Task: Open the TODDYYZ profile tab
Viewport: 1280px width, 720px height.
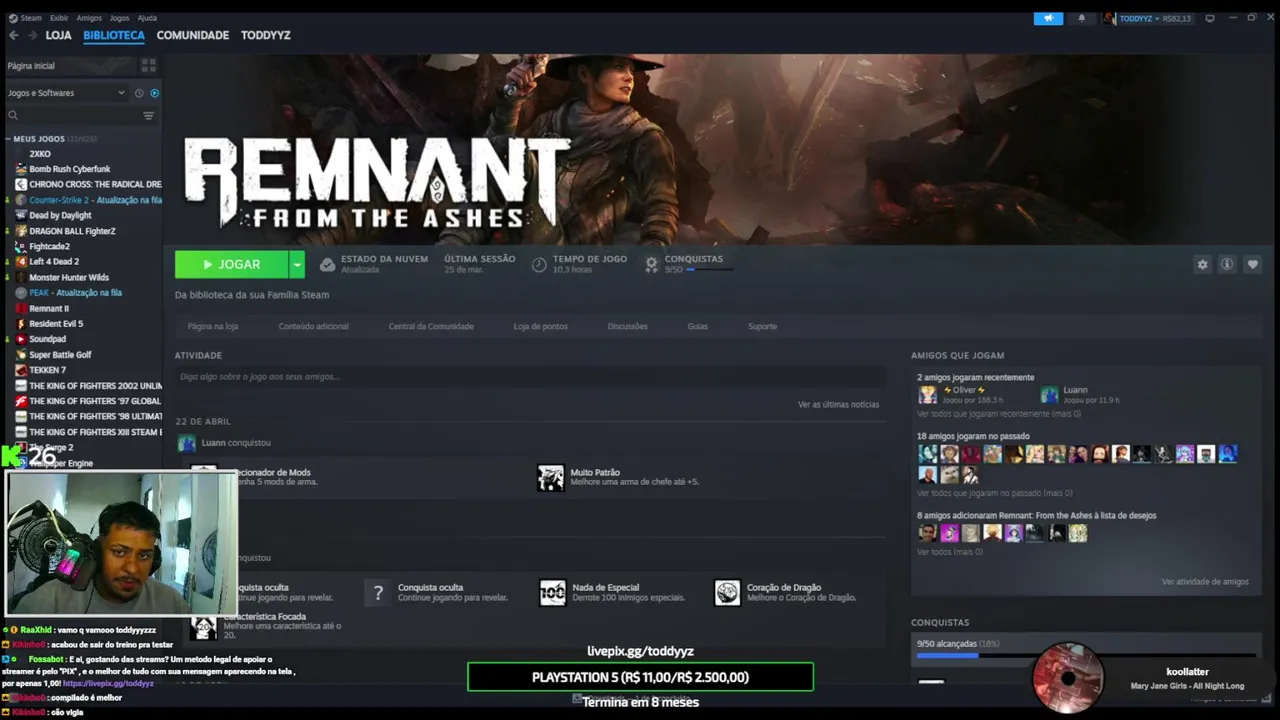Action: 266,35
